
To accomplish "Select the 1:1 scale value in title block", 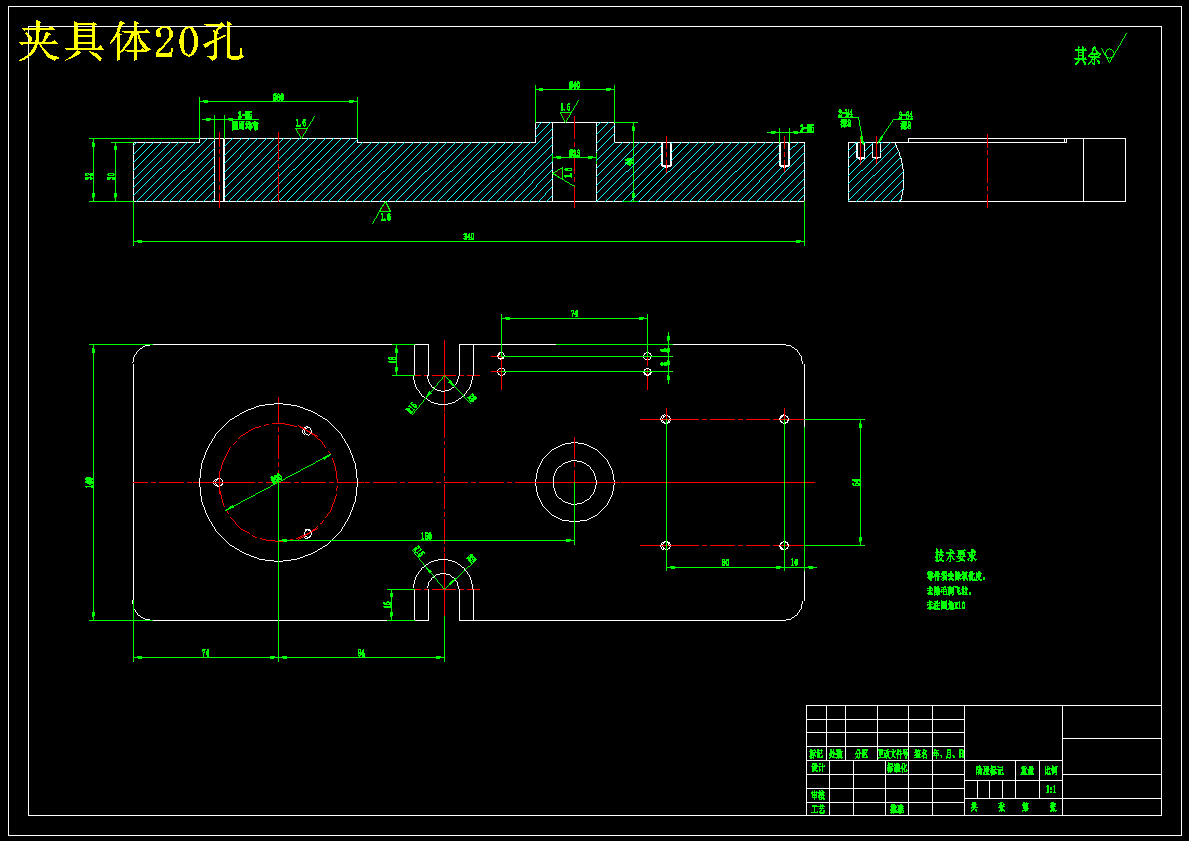I will [1051, 789].
